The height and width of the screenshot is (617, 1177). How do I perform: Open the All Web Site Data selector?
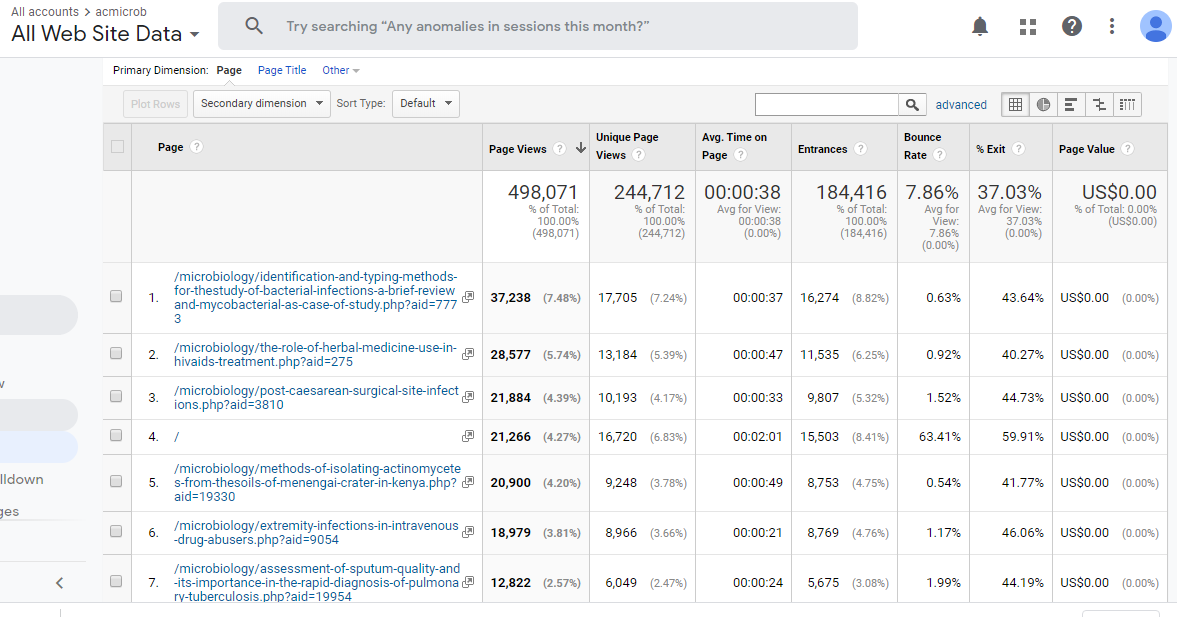105,34
